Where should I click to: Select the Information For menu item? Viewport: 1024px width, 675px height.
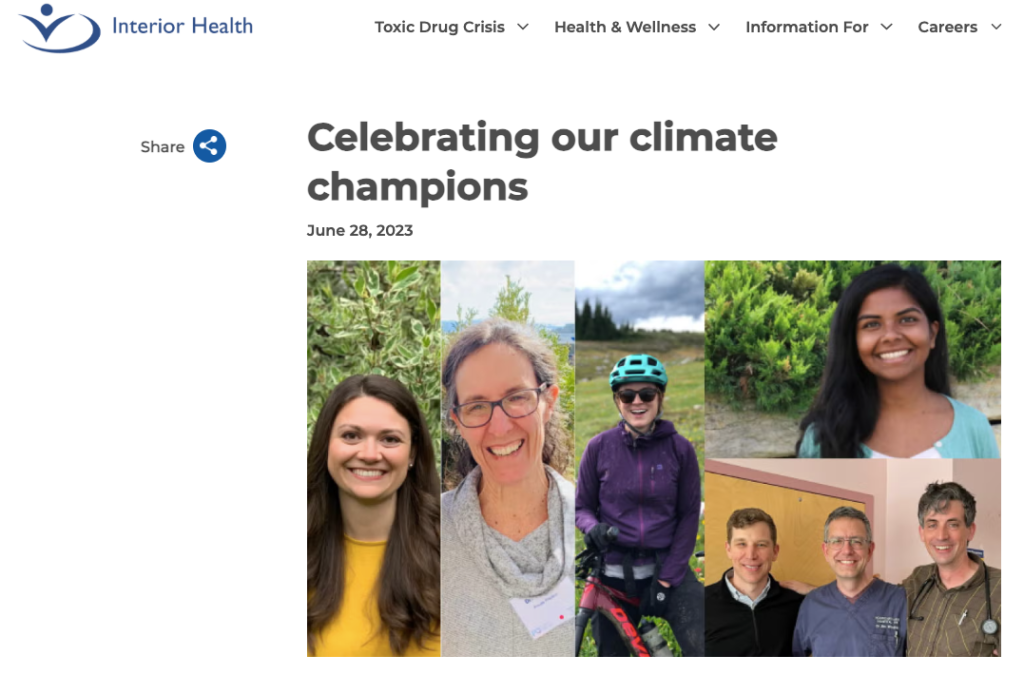806,27
